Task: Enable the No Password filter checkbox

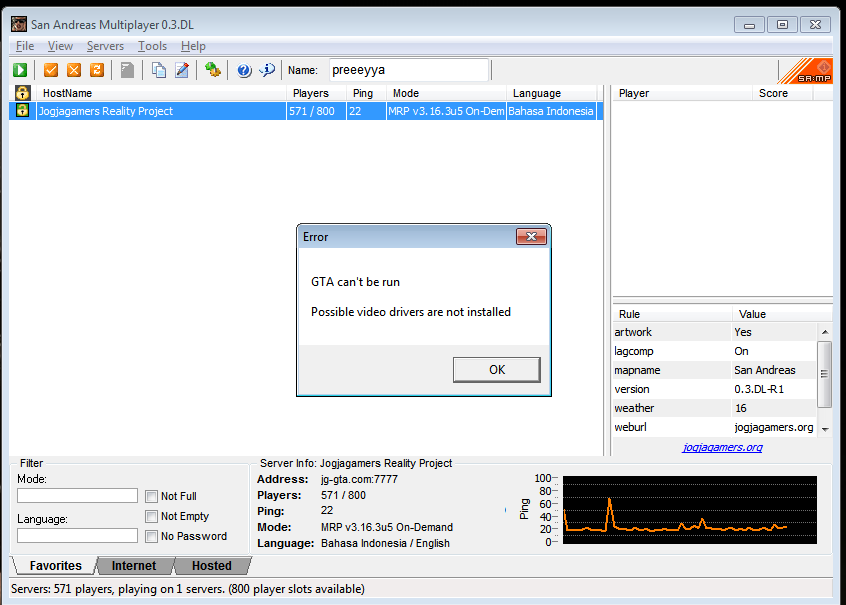Action: point(152,536)
